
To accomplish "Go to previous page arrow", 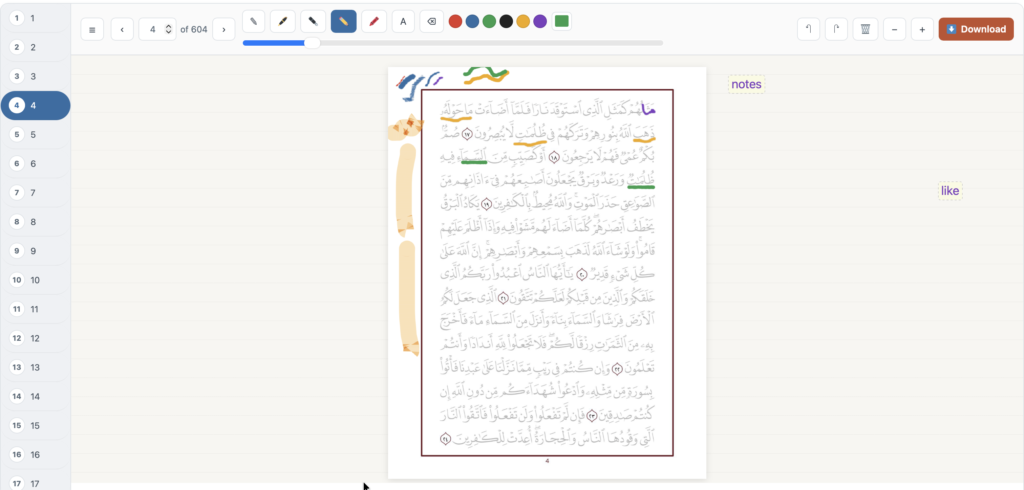I will point(122,29).
